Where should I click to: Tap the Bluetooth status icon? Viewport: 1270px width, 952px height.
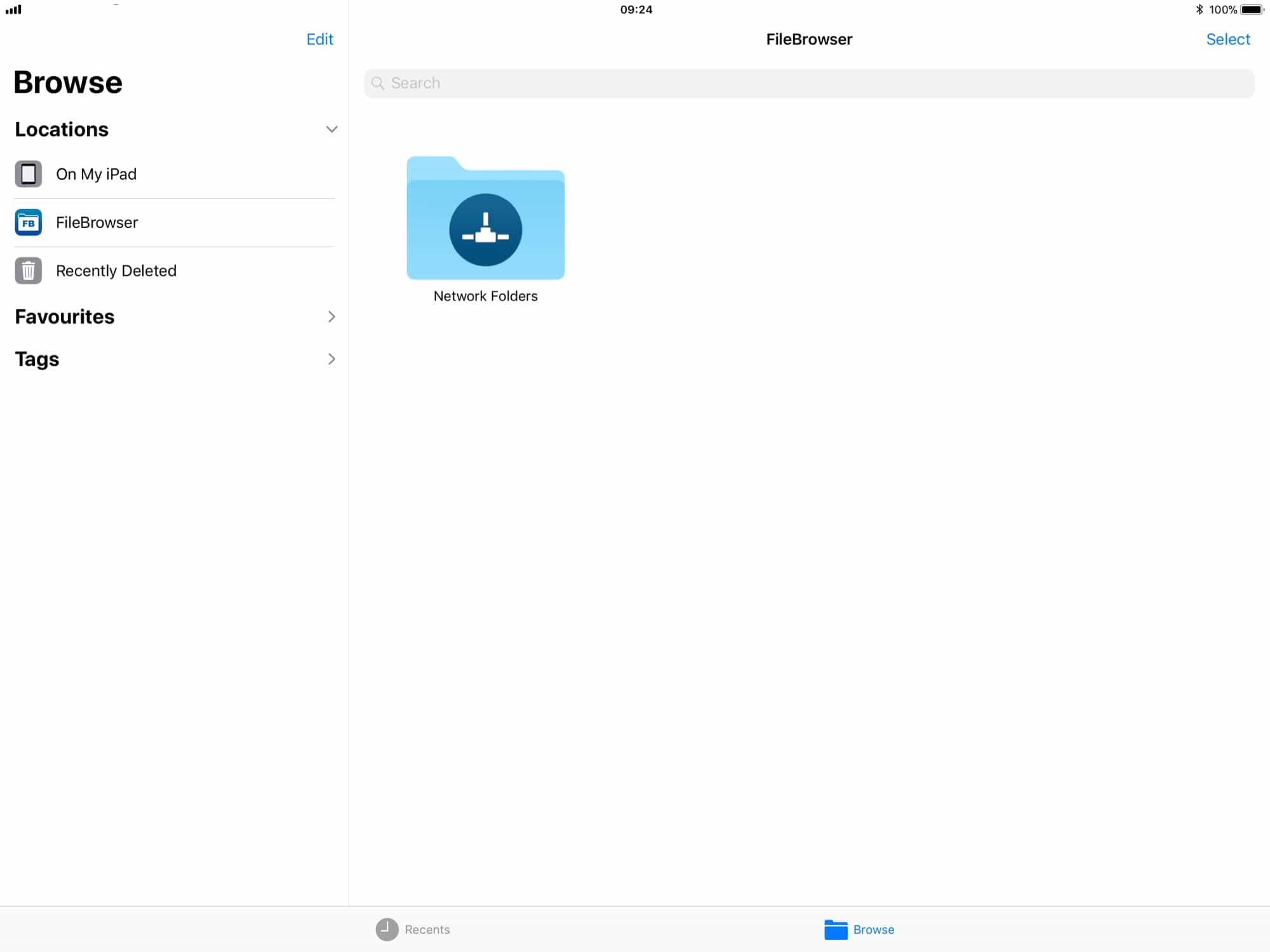pos(1199,10)
